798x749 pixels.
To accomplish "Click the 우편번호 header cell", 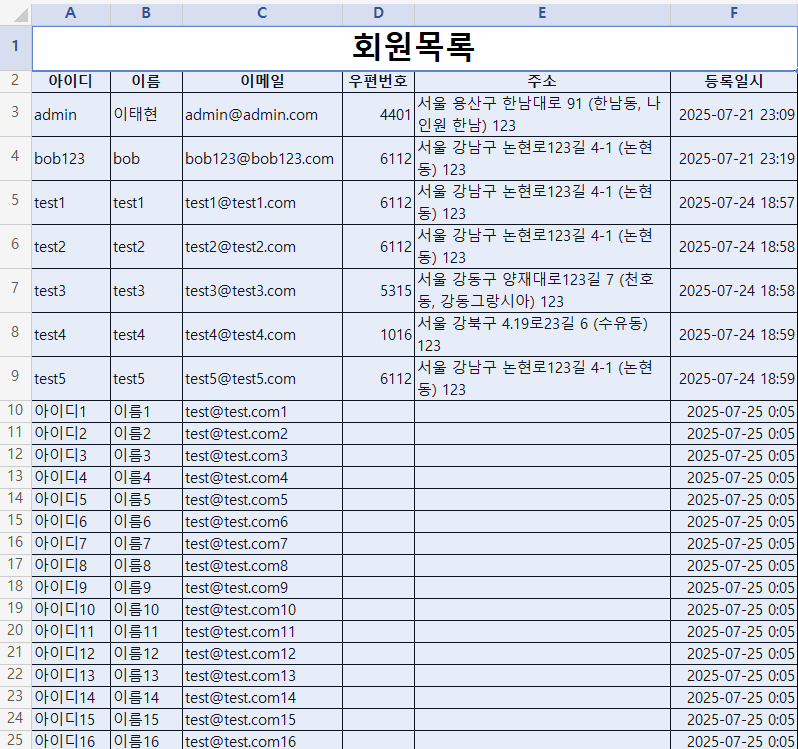I will point(378,81).
